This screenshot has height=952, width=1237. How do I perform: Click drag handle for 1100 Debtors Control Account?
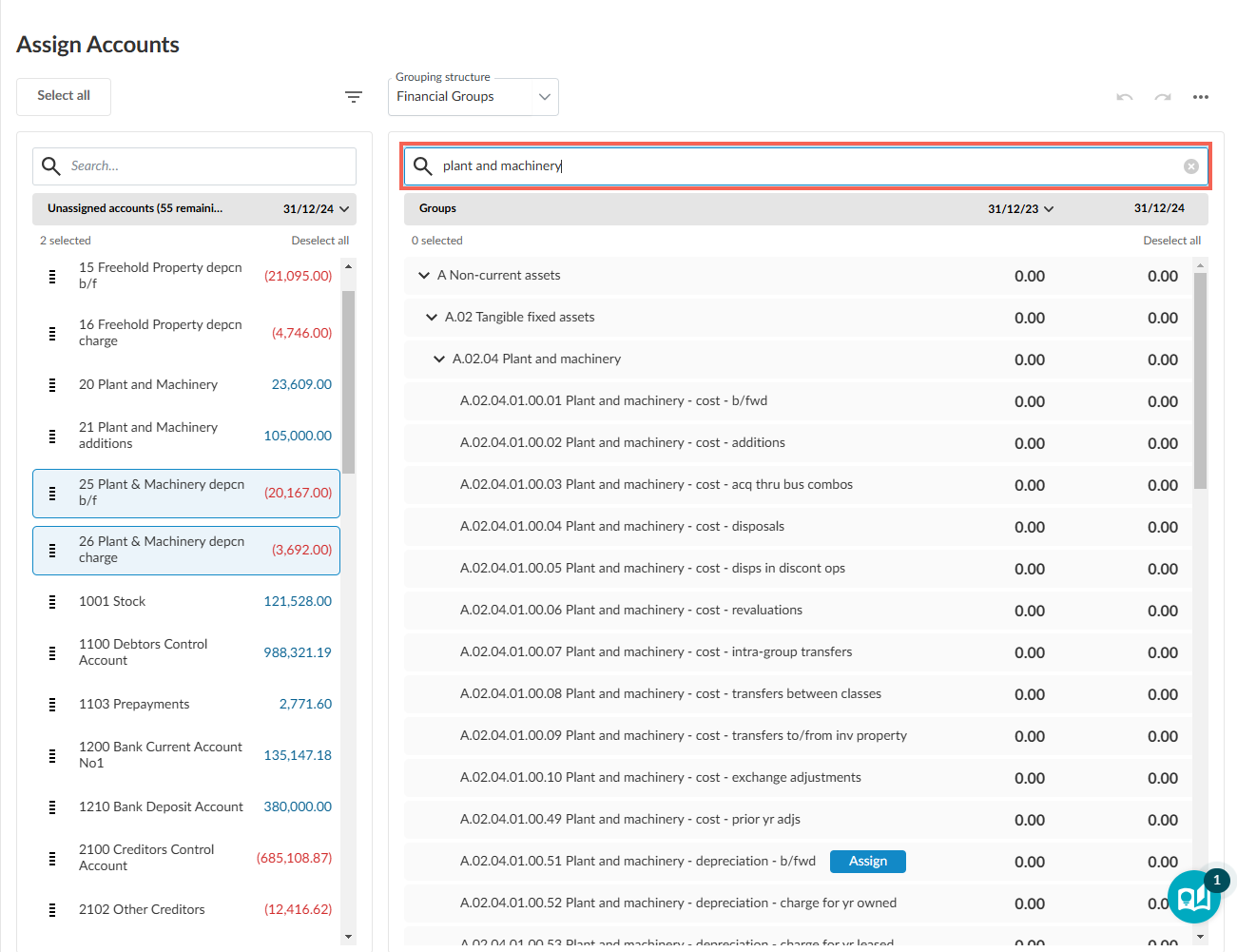pos(52,652)
